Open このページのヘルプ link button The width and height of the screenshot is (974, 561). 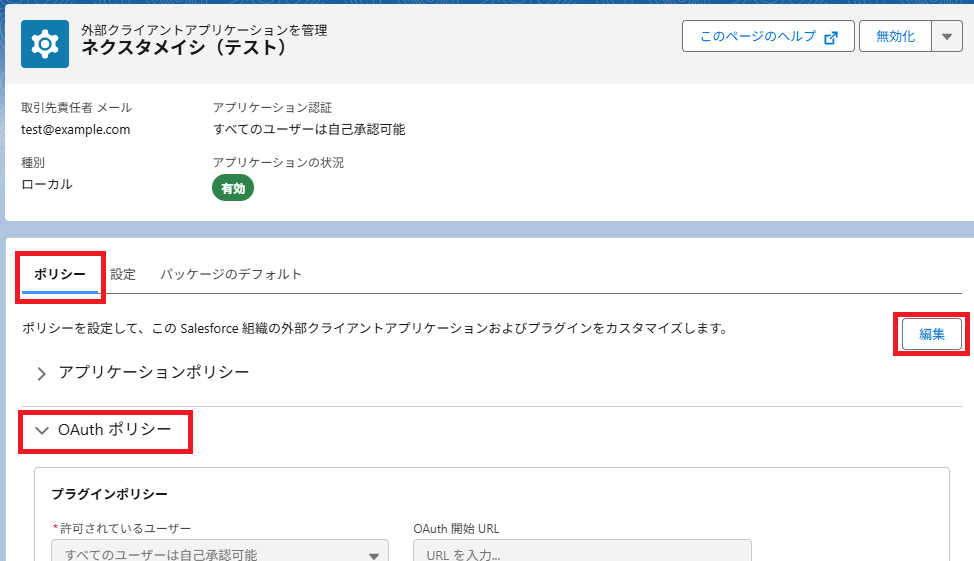768,37
